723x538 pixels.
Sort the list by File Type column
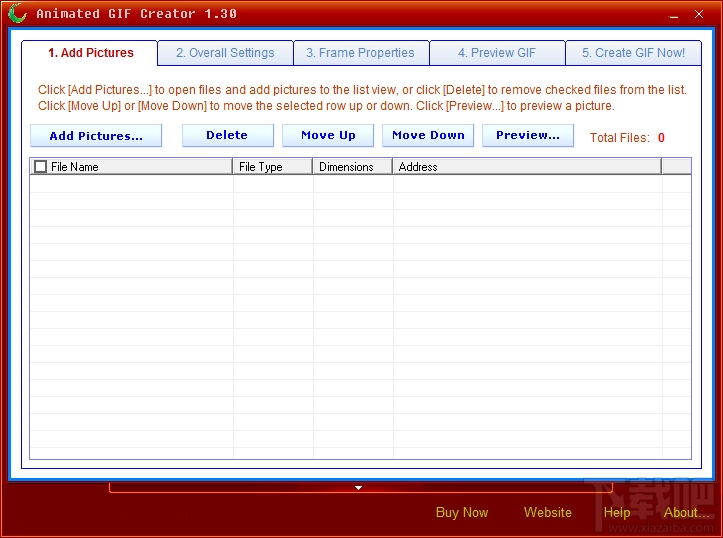click(273, 166)
